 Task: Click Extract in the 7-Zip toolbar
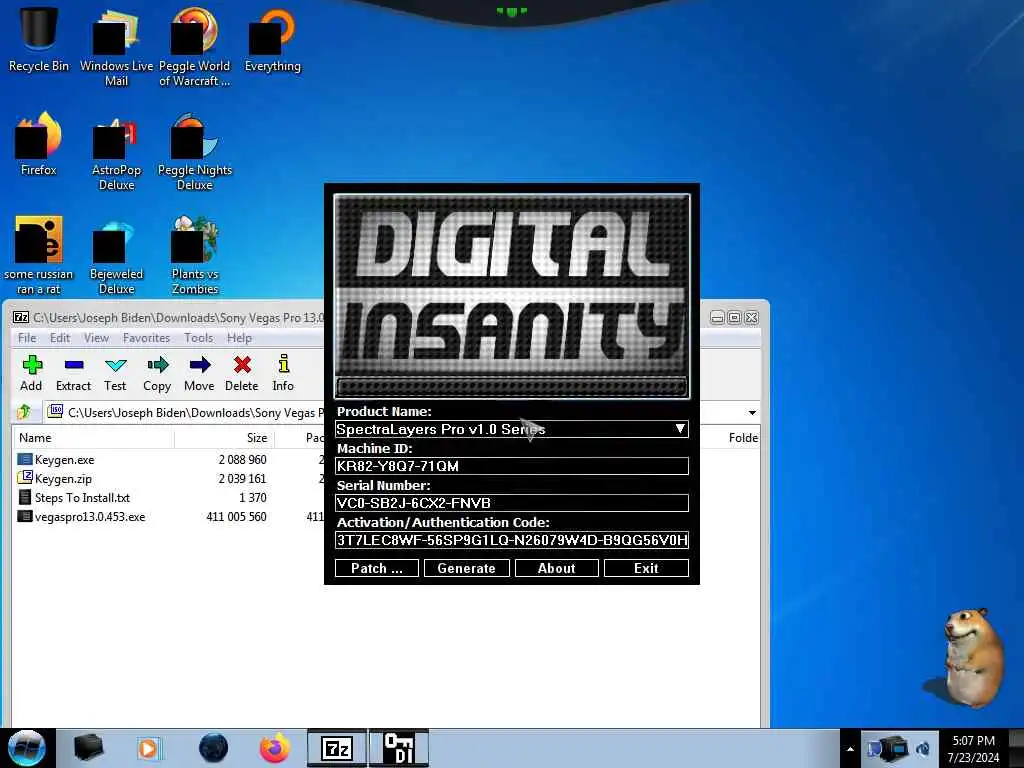[x=73, y=373]
